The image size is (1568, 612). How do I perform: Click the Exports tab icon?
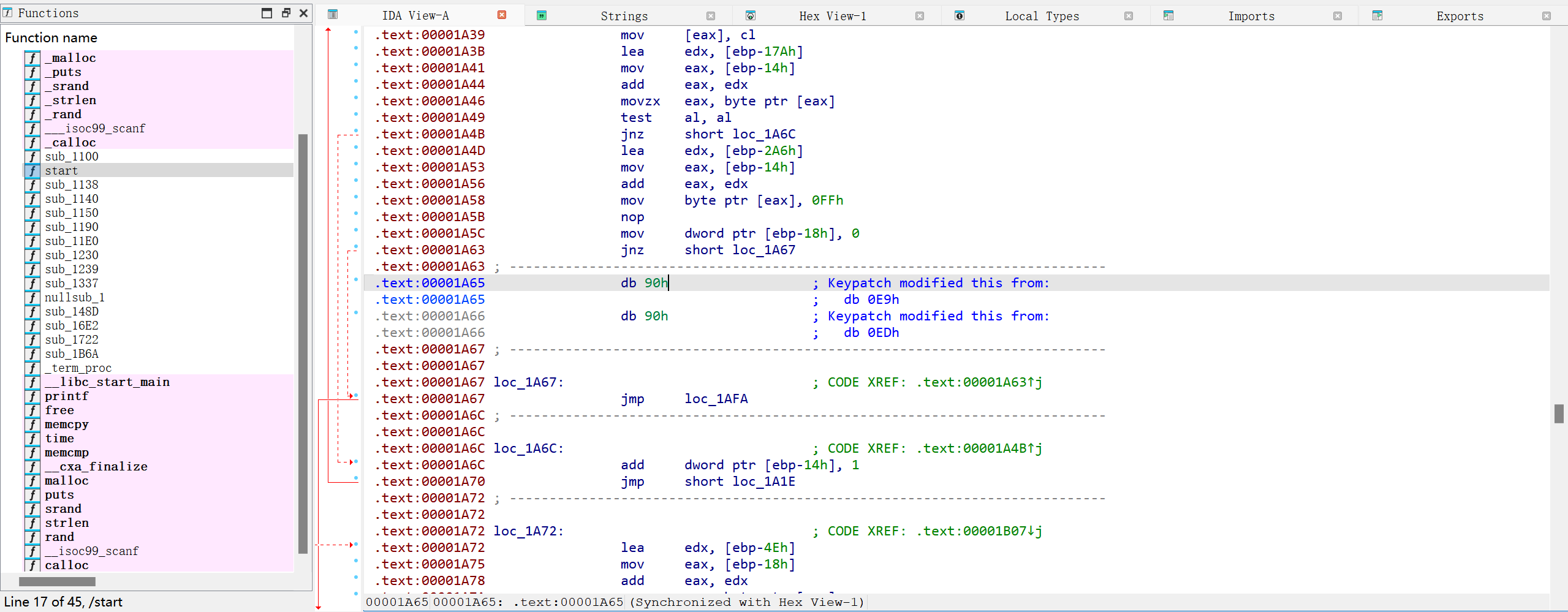click(x=1377, y=15)
